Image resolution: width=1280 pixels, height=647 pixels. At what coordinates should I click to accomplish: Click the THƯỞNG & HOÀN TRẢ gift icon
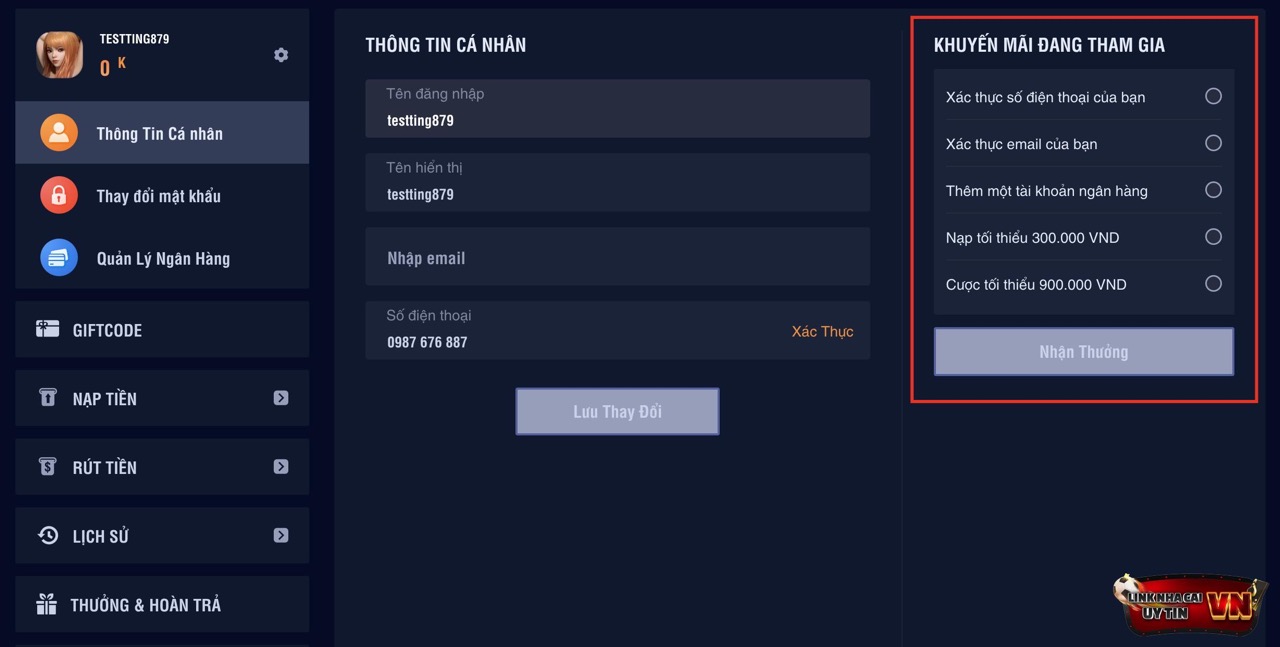[46, 604]
